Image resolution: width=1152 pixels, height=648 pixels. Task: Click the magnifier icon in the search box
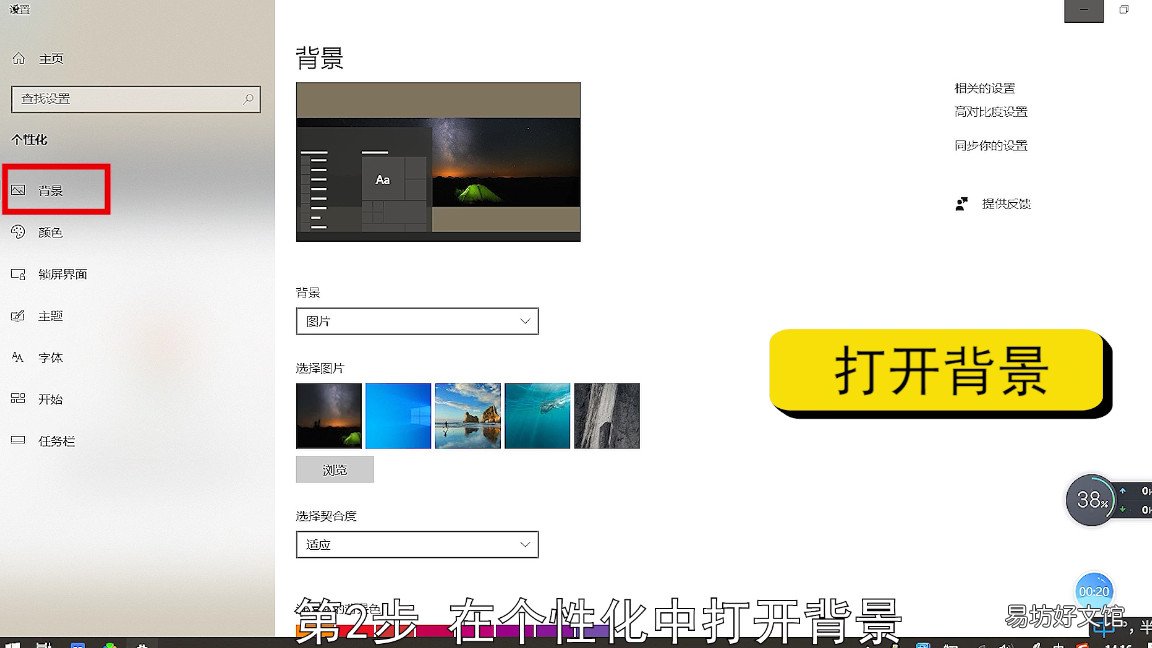point(248,98)
